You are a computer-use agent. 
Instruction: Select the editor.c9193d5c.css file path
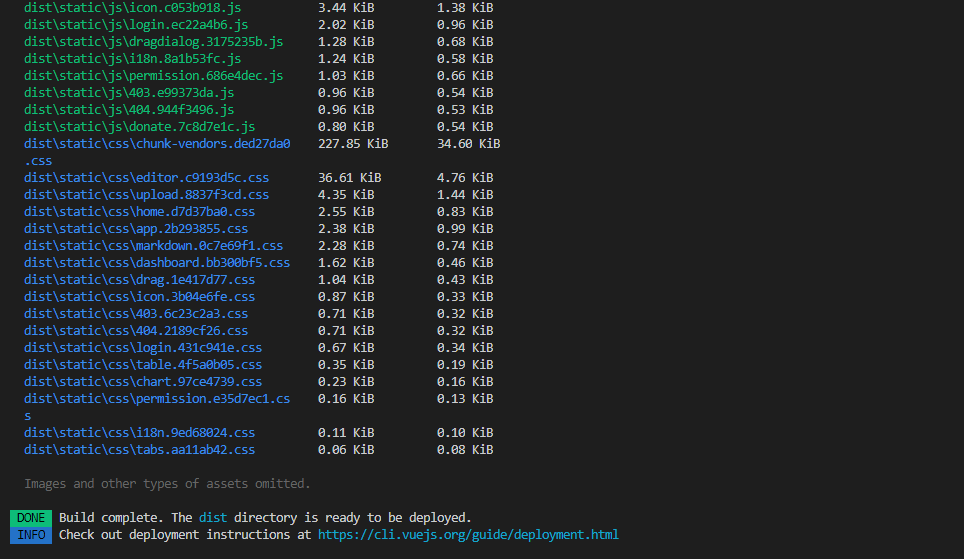click(x=146, y=178)
